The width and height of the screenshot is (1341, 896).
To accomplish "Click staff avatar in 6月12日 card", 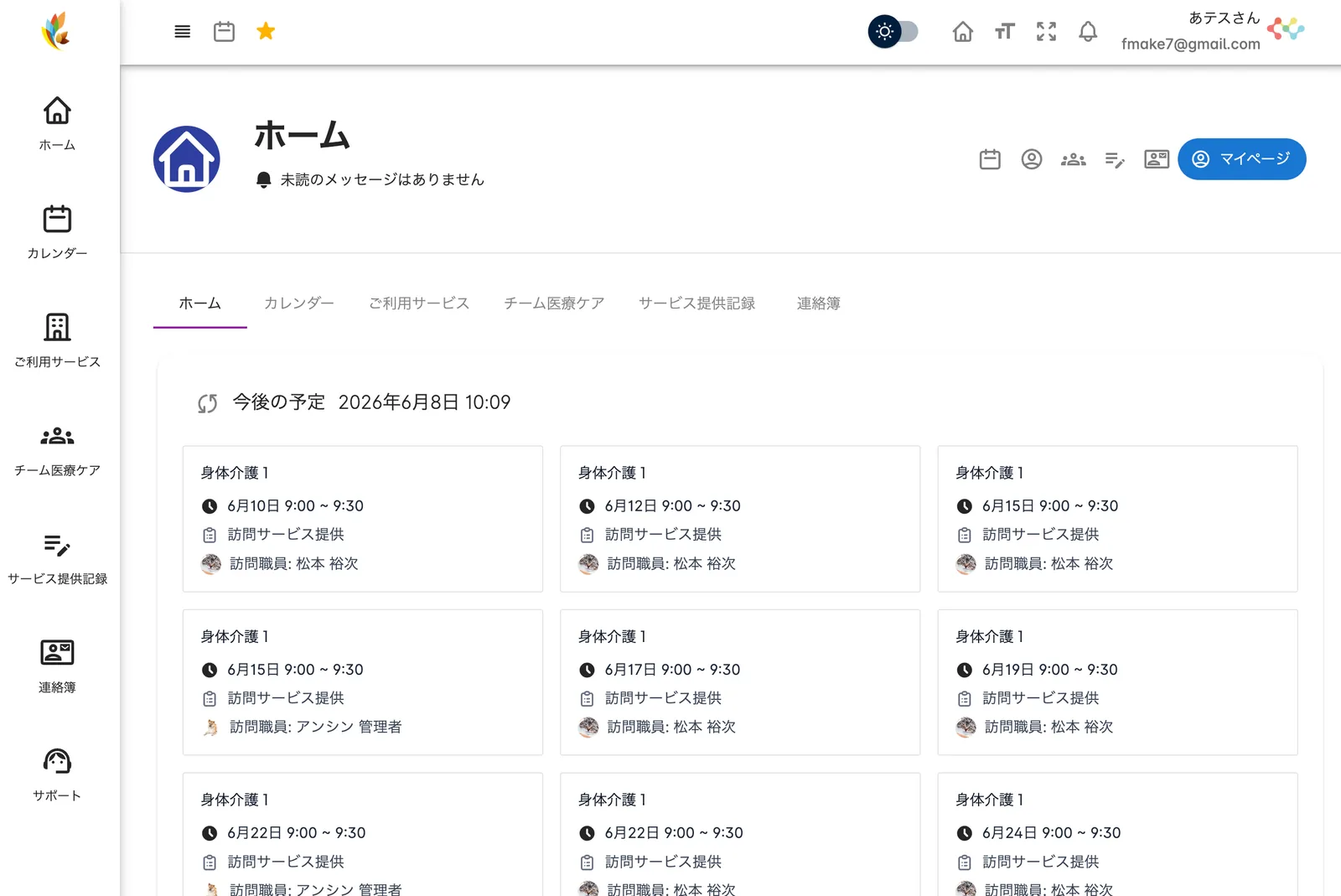I will pos(588,564).
